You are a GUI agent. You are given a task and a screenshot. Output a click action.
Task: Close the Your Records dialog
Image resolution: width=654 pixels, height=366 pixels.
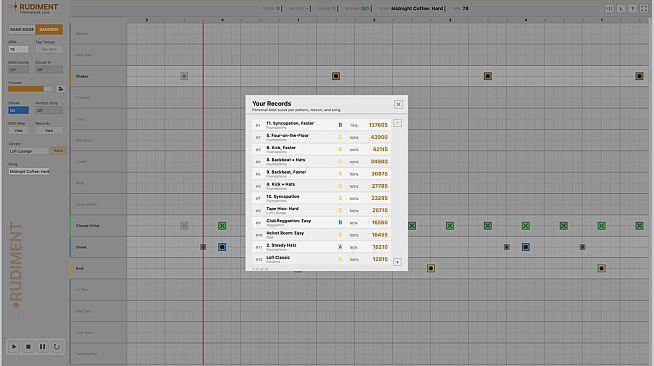[x=398, y=104]
